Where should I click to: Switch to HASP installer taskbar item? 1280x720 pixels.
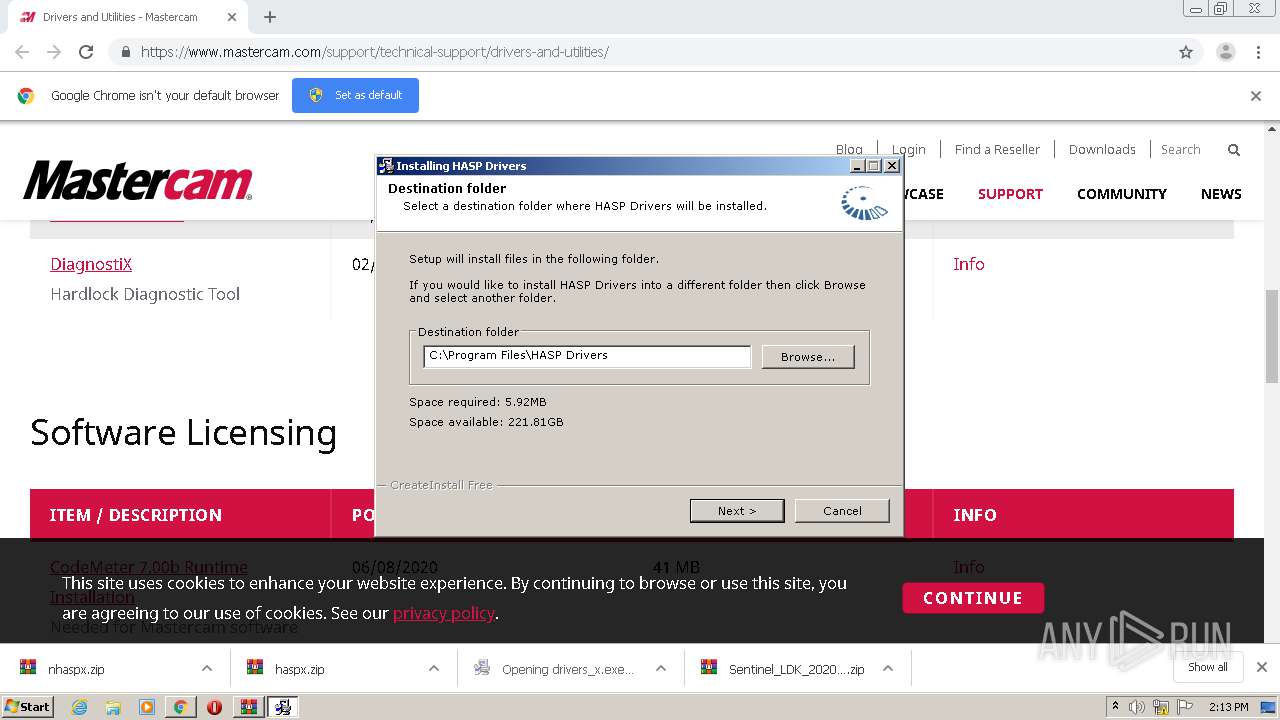point(283,707)
